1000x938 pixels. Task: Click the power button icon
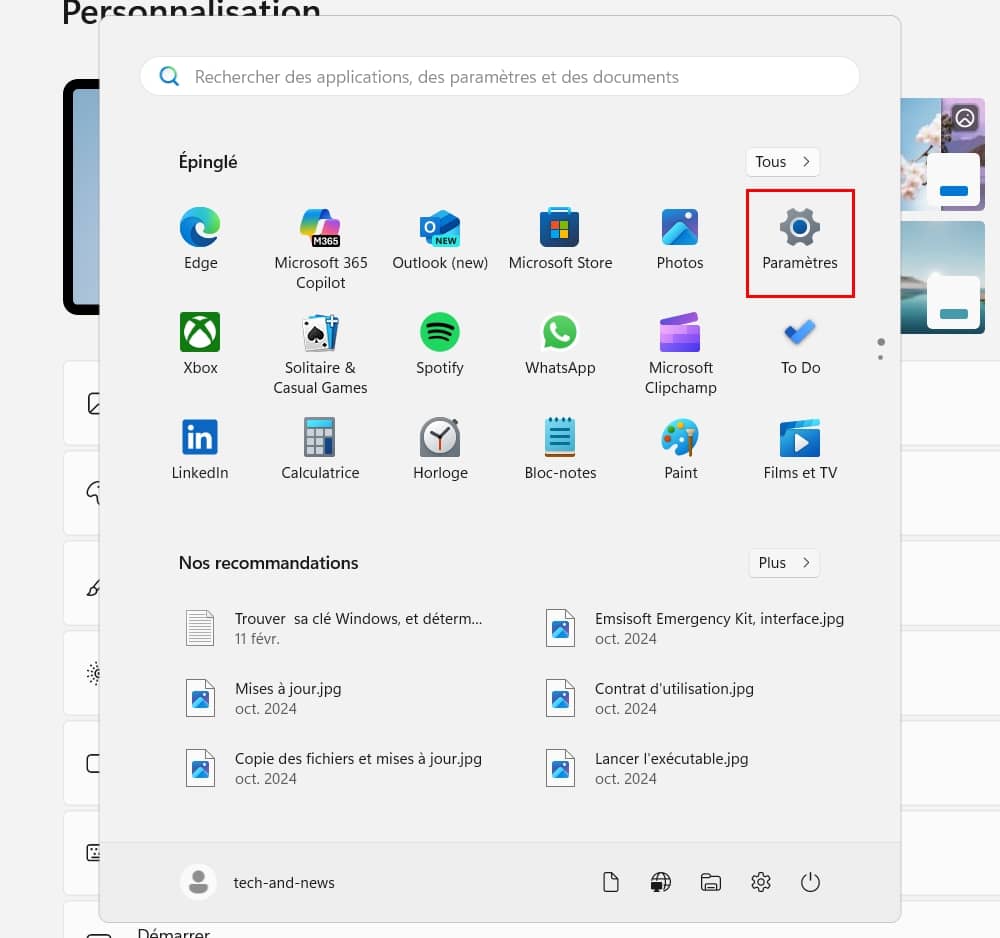(x=811, y=882)
